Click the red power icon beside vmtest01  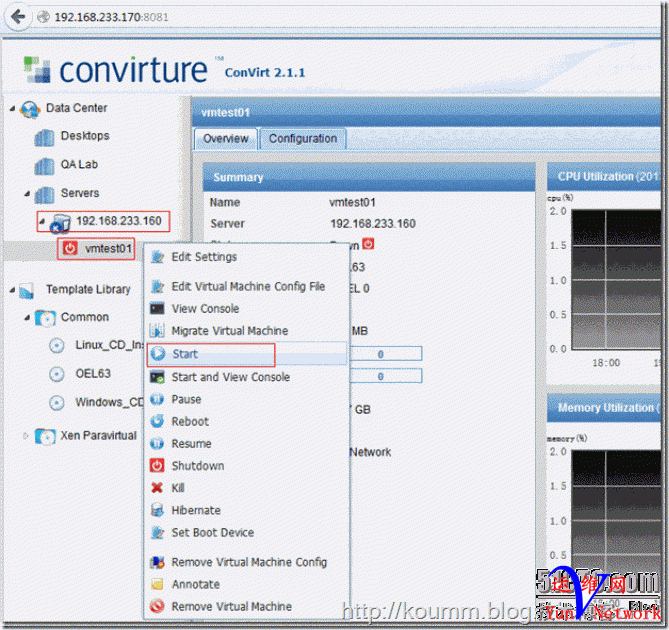click(x=70, y=248)
